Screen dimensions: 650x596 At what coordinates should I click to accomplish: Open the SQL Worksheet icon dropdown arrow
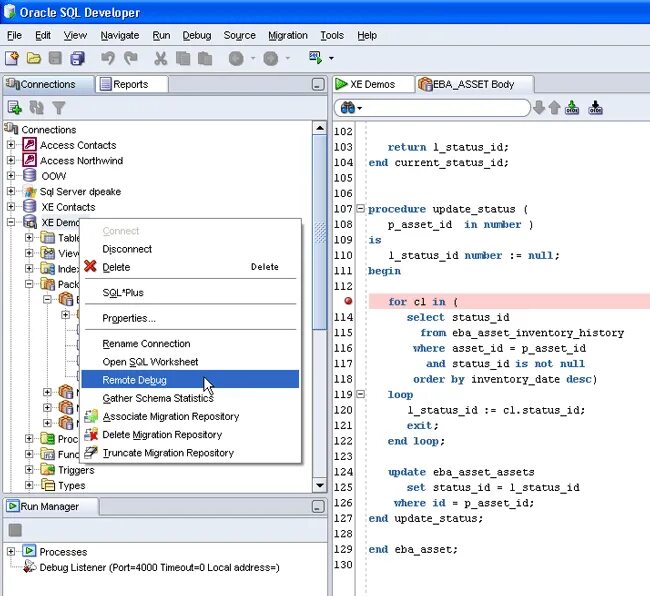pos(331,58)
